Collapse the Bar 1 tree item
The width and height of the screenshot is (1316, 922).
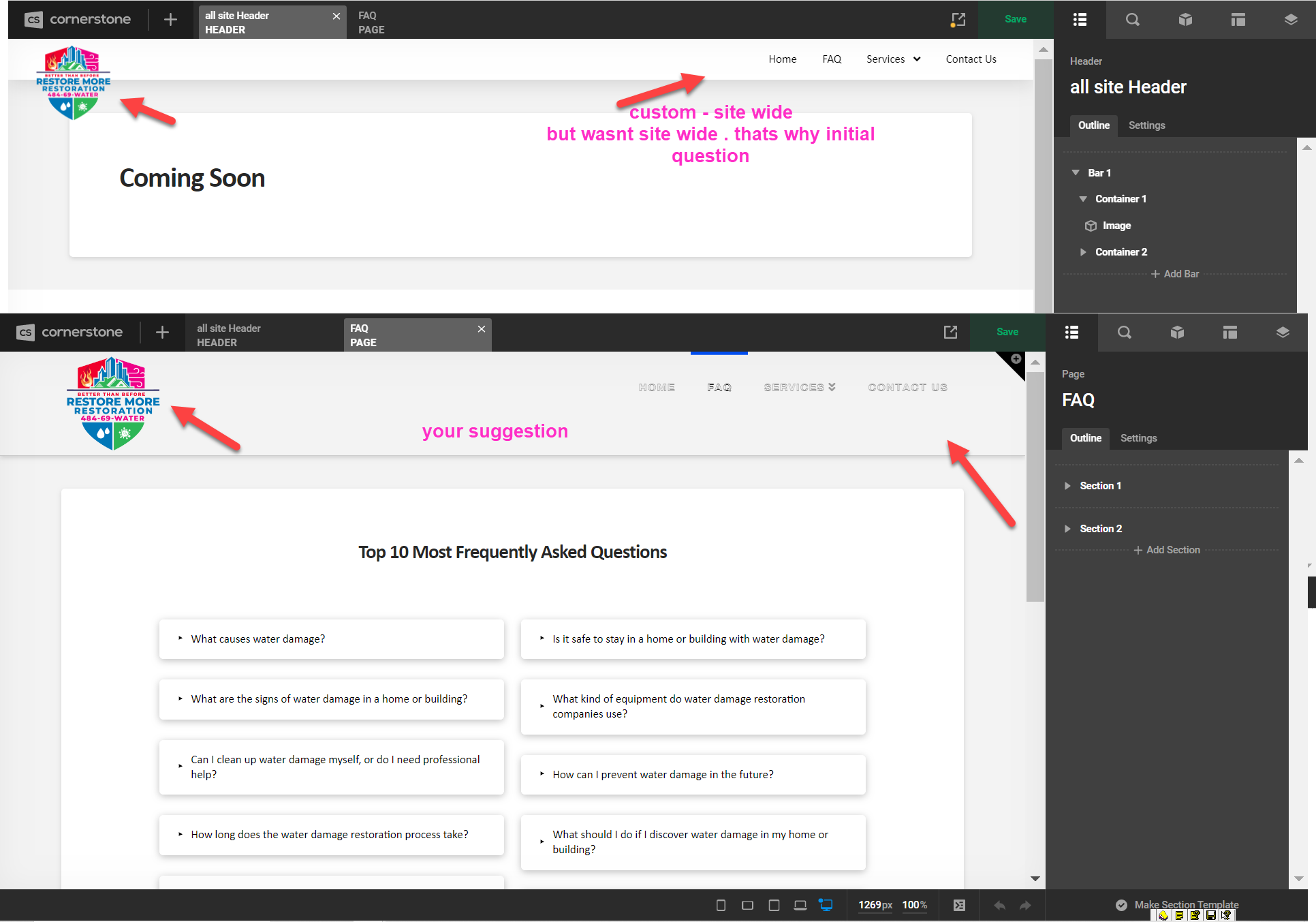(x=1076, y=172)
